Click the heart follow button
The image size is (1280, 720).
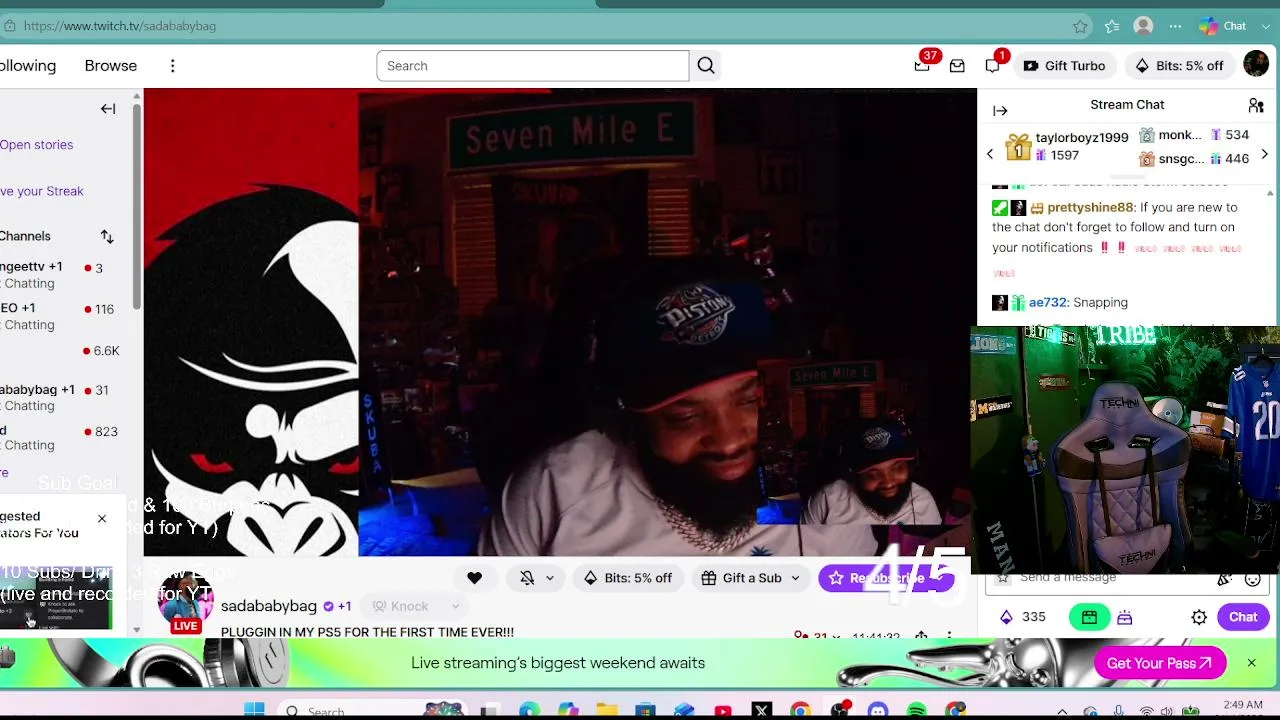pyautogui.click(x=474, y=578)
